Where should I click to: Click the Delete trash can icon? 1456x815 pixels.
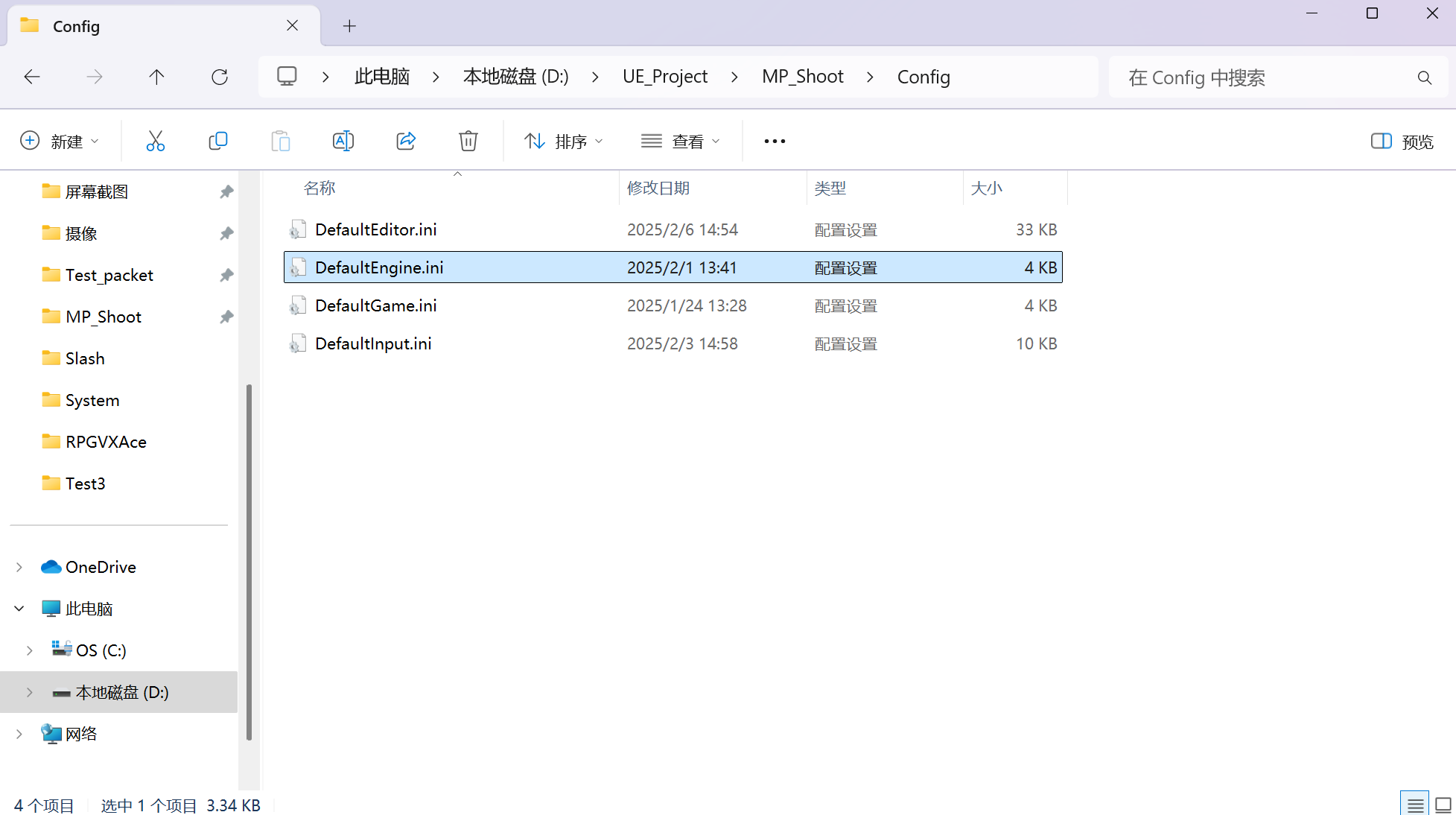pyautogui.click(x=468, y=141)
